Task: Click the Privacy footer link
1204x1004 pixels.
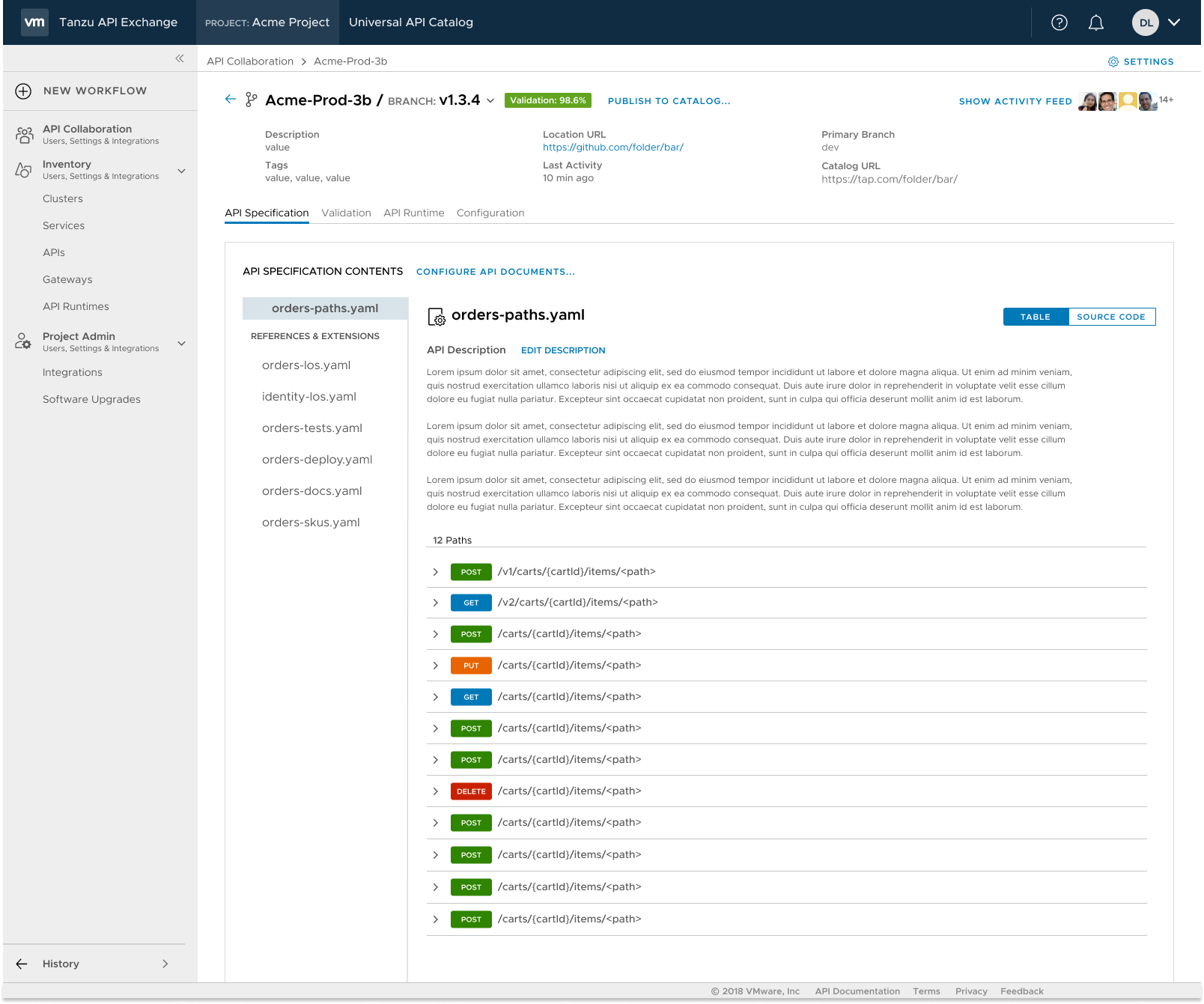Action: click(x=971, y=991)
